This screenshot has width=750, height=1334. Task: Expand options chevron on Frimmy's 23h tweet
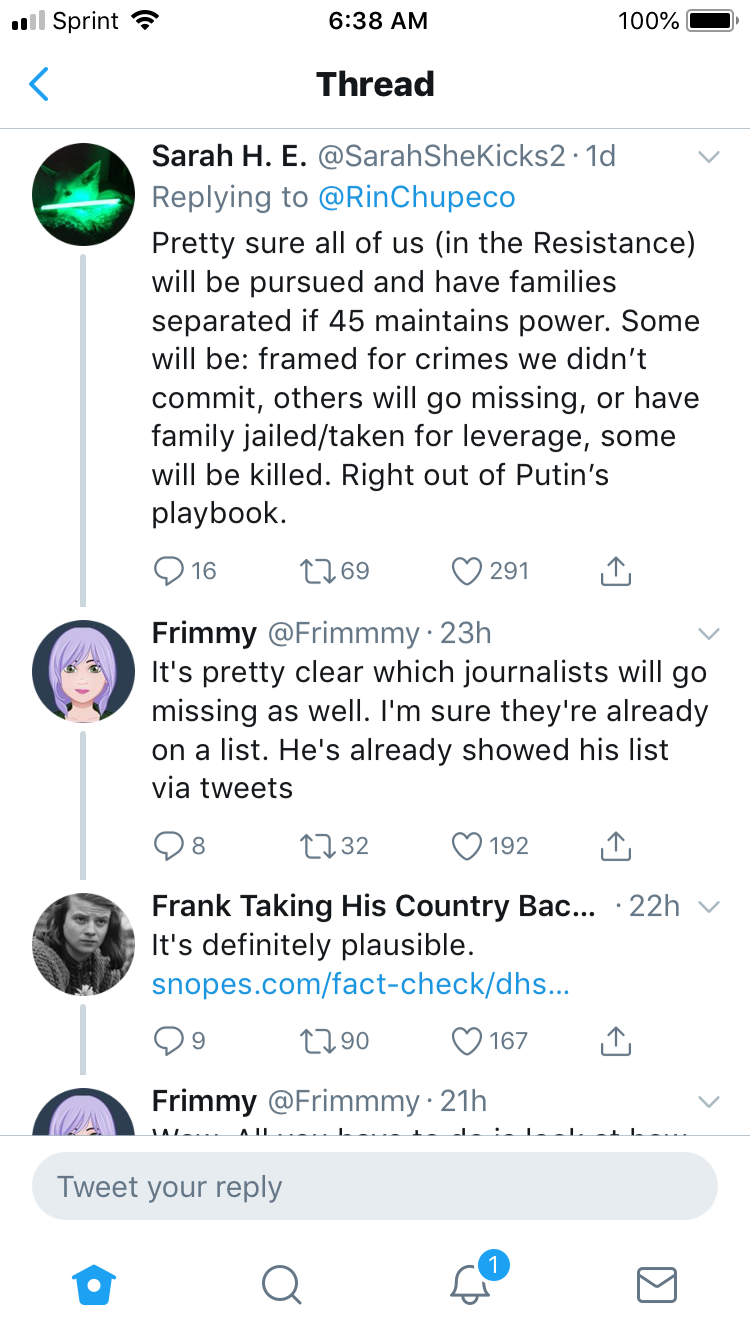coord(708,633)
